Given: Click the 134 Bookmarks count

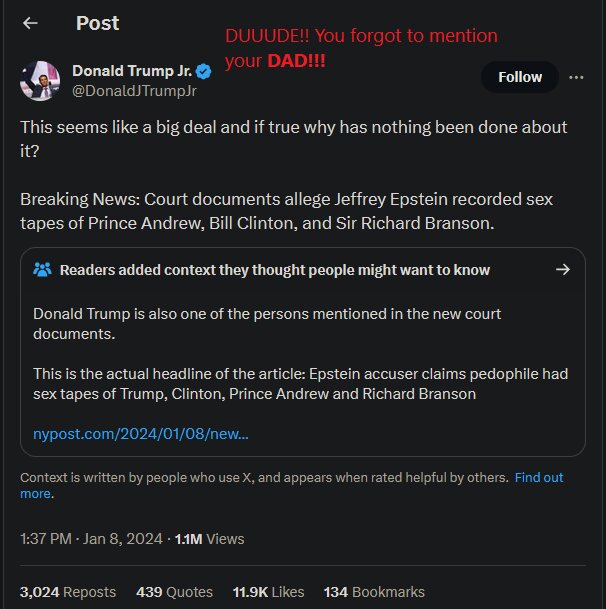Looking at the screenshot, I should click(x=374, y=592).
